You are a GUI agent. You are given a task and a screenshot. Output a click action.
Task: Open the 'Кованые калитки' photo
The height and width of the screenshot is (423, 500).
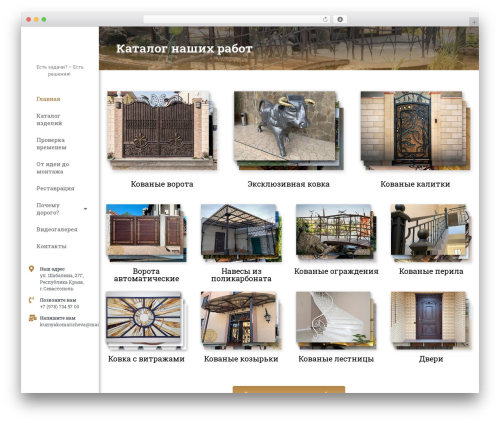click(x=415, y=130)
